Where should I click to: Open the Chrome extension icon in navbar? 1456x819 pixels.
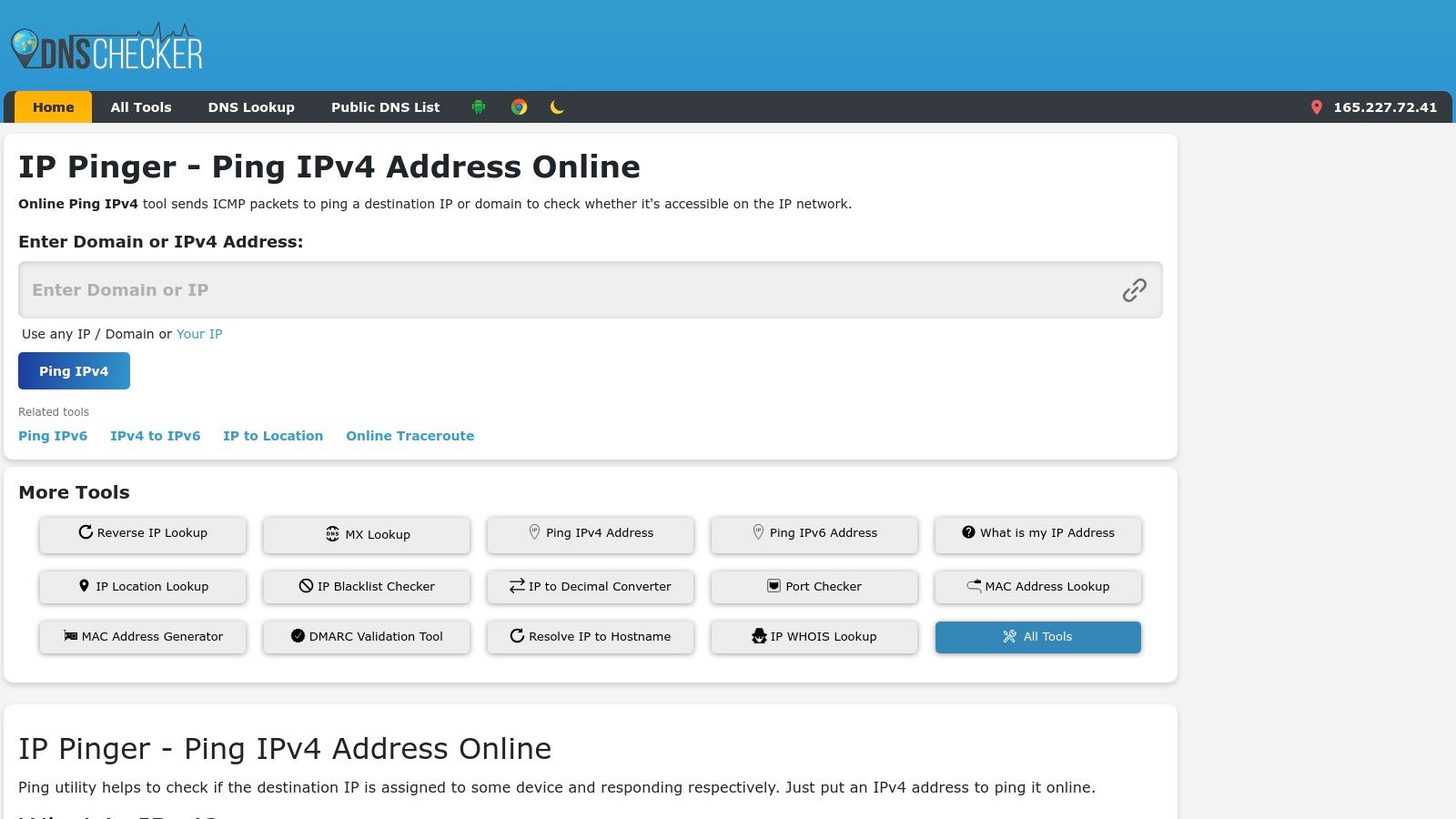pos(519,106)
